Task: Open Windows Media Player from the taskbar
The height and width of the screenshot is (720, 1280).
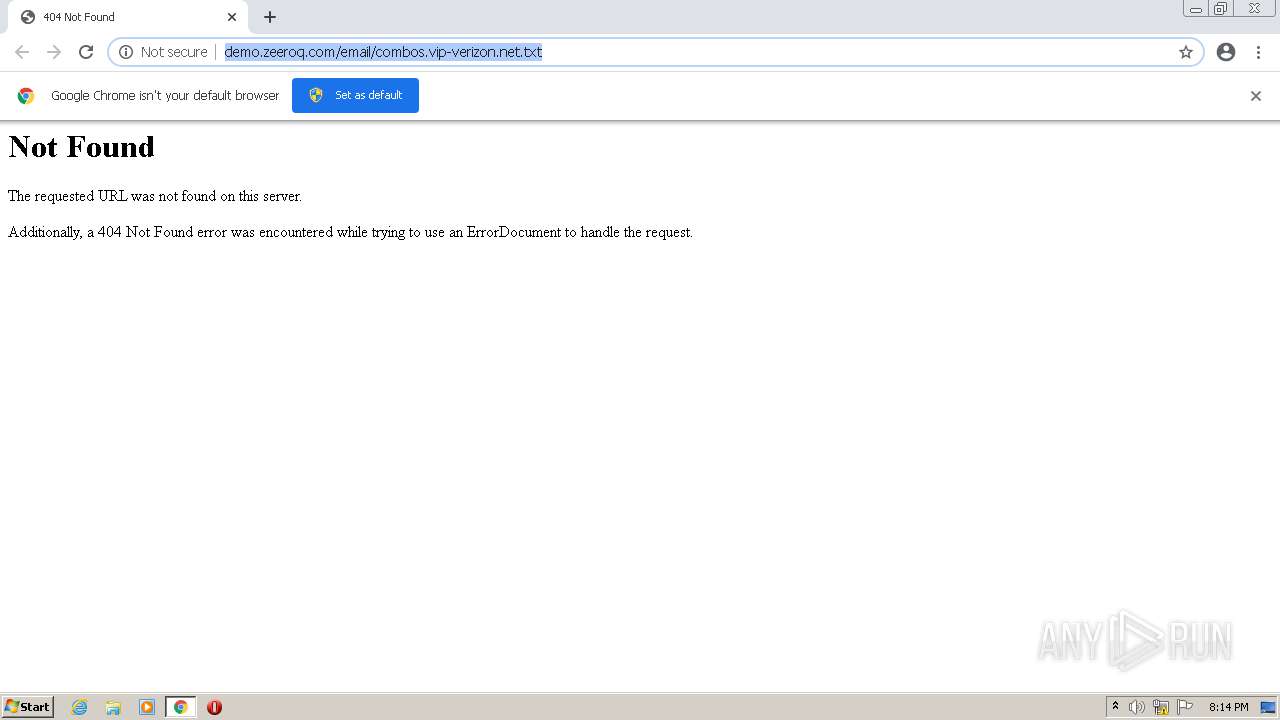Action: click(147, 707)
